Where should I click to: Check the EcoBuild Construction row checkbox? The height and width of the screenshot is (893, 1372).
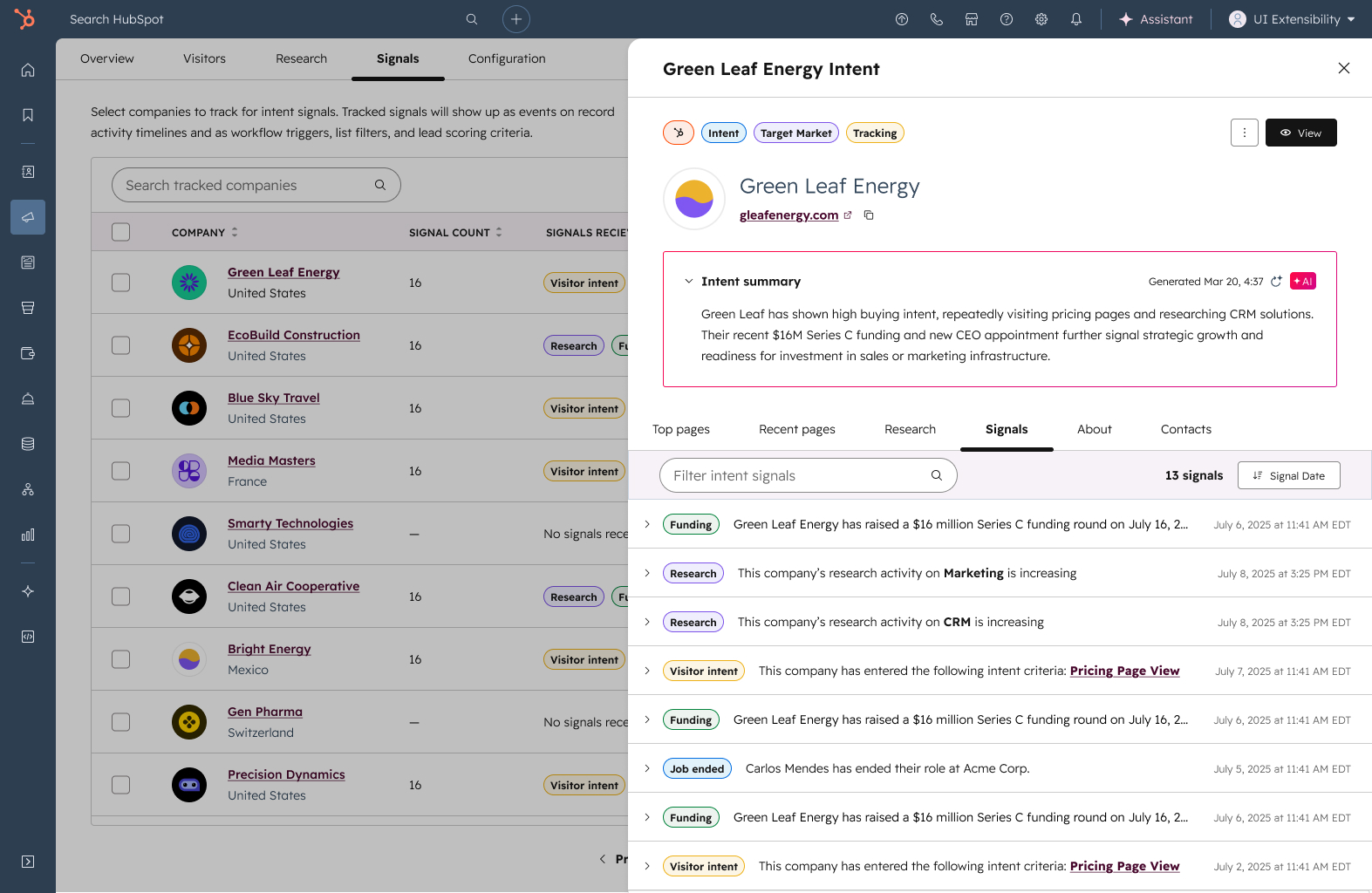click(121, 345)
